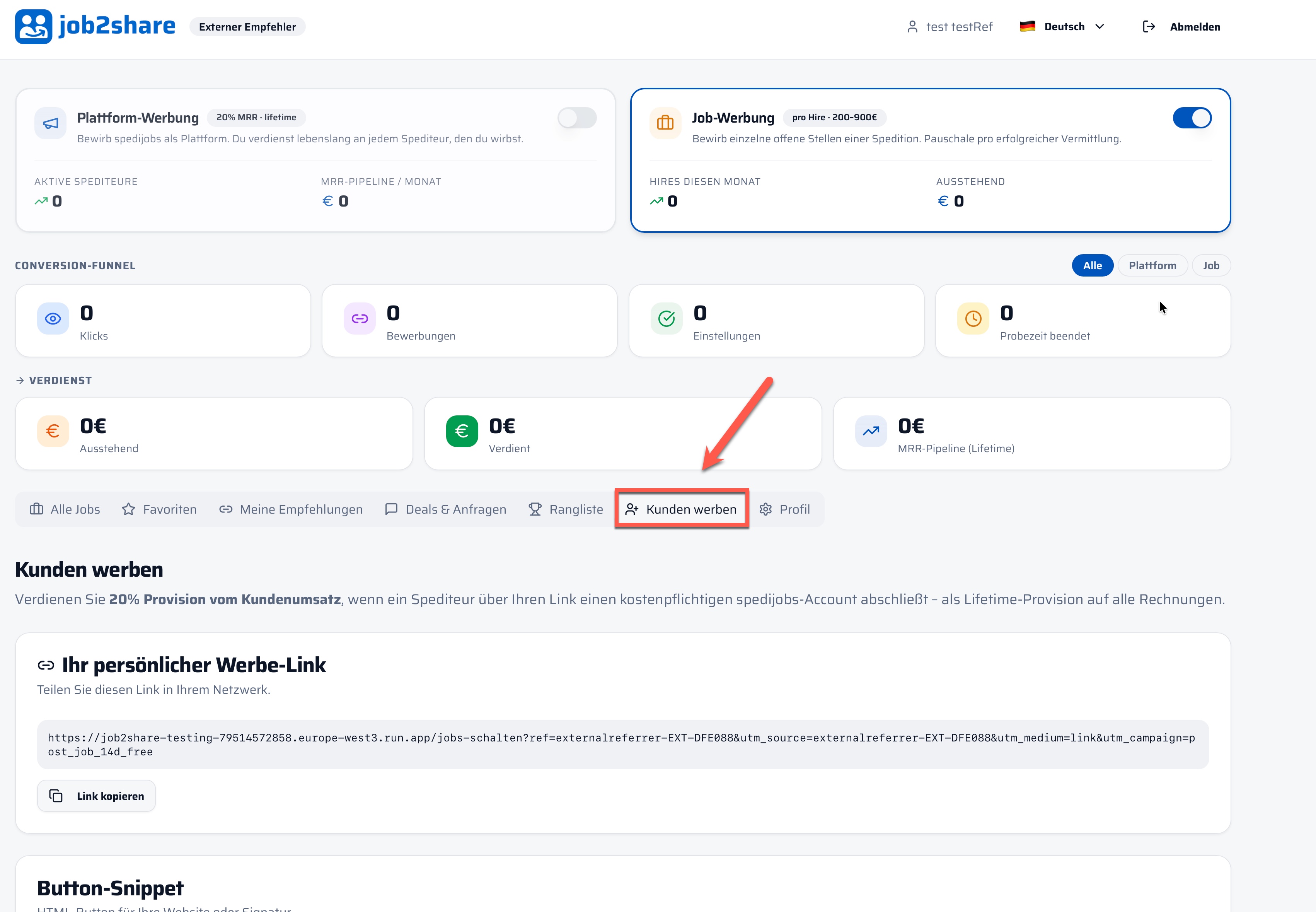The height and width of the screenshot is (912, 1316).
Task: Click the trend arrow icon on MRR-Pipeline (Lifetime) card
Action: pos(871,431)
